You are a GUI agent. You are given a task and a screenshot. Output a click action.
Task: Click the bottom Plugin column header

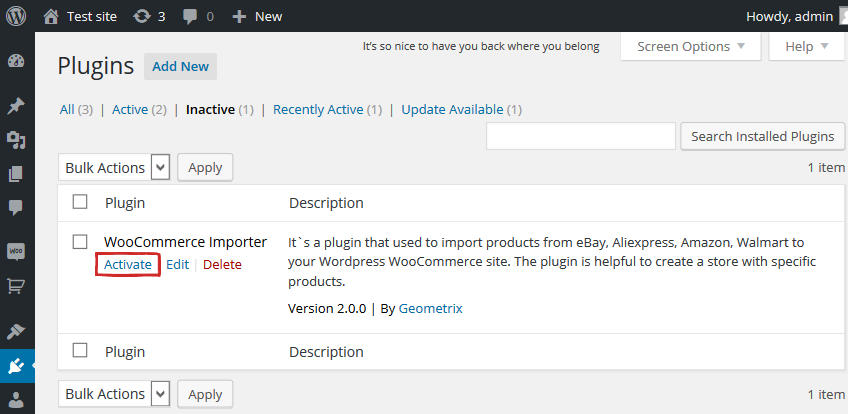point(125,352)
